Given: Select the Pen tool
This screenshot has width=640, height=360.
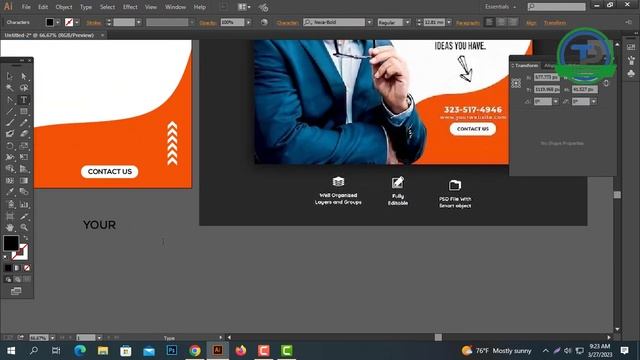Looking at the screenshot, I should [x=10, y=100].
